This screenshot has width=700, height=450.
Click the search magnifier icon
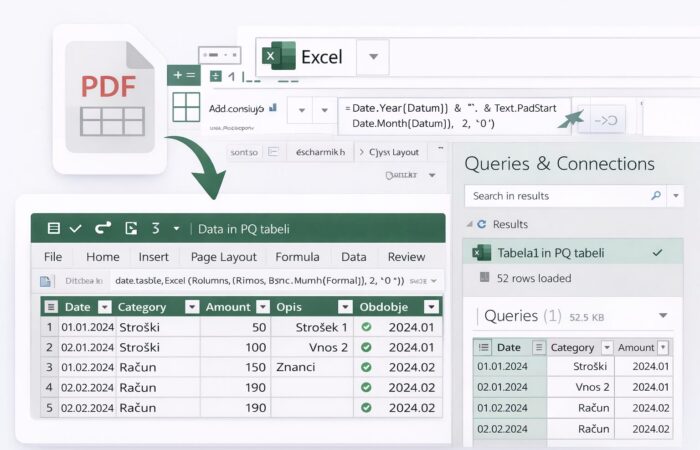click(656, 196)
